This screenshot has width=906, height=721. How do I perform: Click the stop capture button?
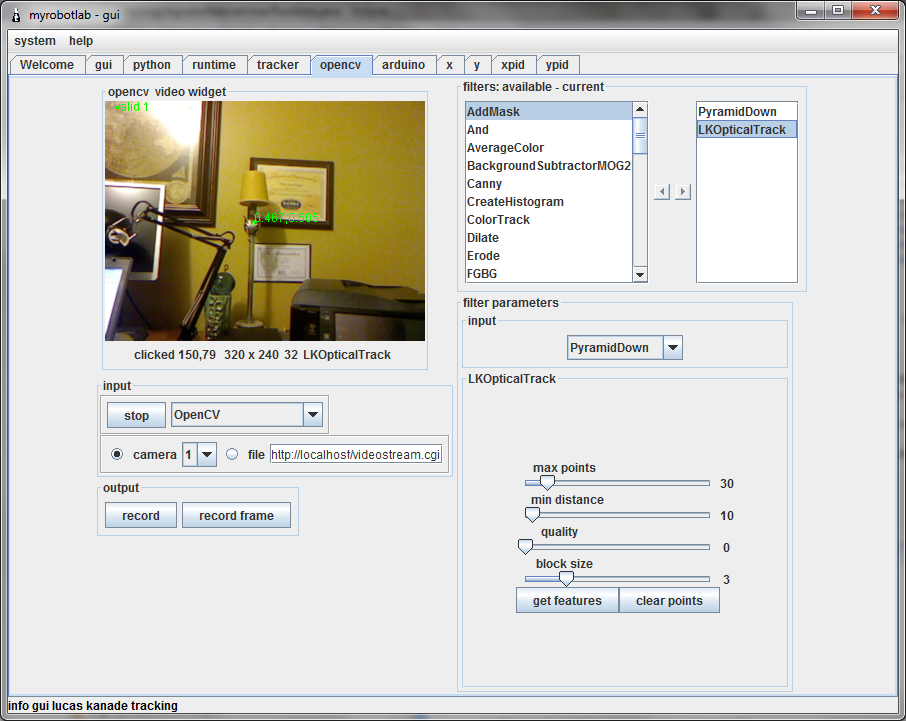pyautogui.click(x=136, y=415)
